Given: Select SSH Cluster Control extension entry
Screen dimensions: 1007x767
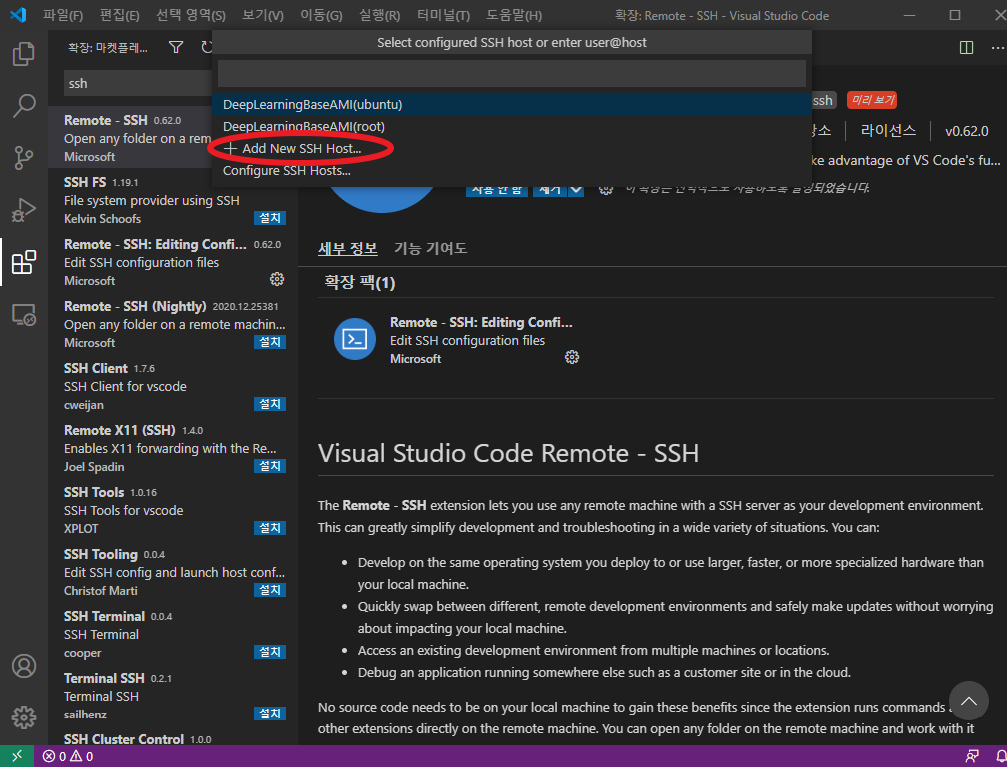Looking at the screenshot, I should click(x=173, y=739).
